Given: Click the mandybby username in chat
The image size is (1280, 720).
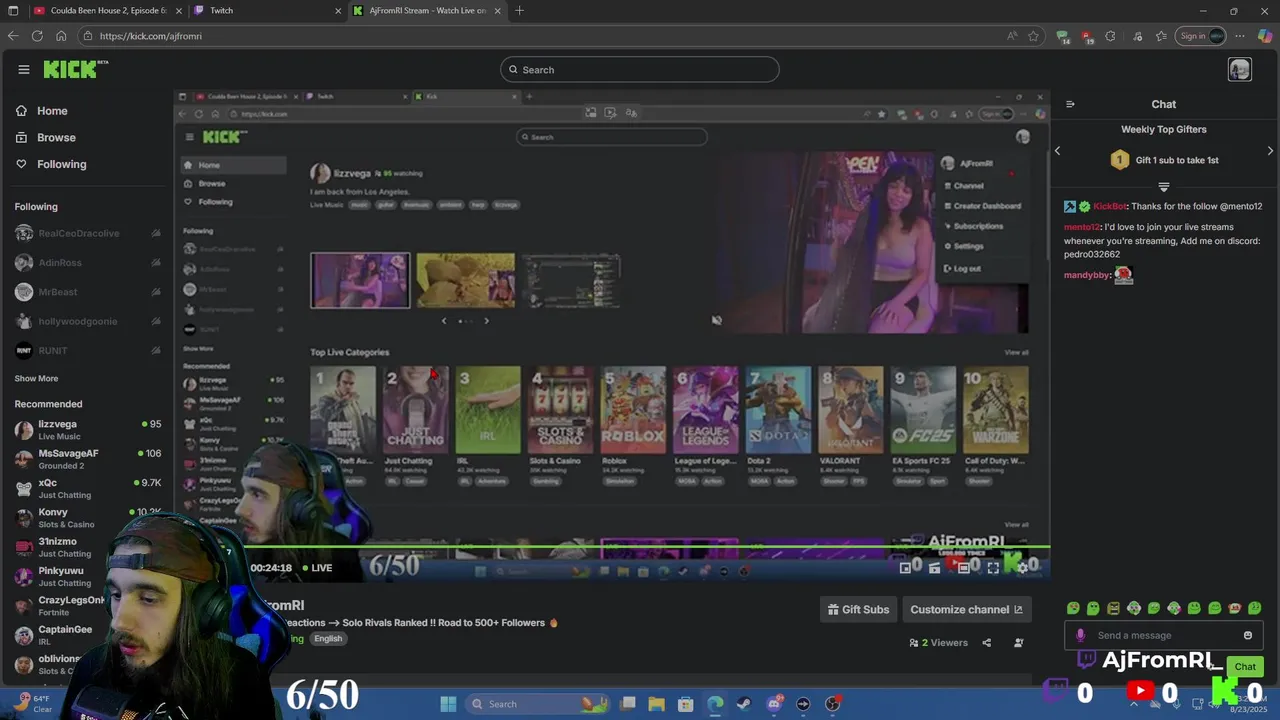Looking at the screenshot, I should coord(1087,275).
